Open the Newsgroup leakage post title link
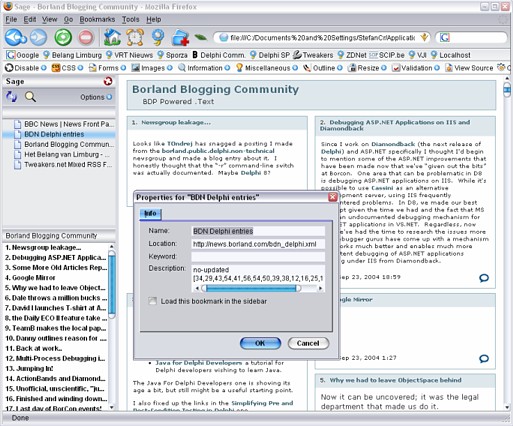The height and width of the screenshot is (426, 513). tap(176, 122)
